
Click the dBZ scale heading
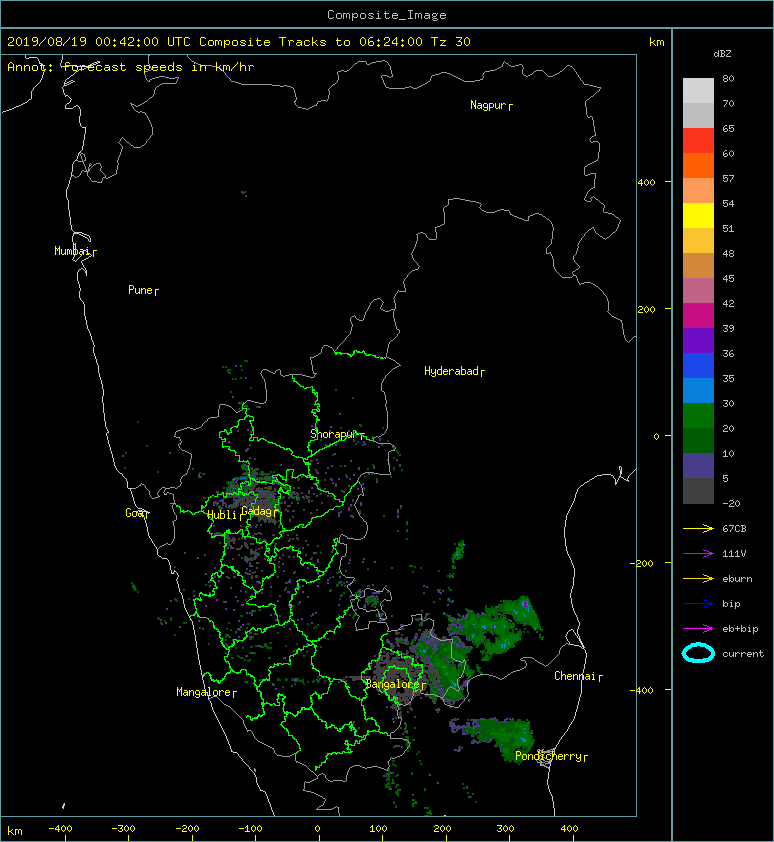tap(722, 54)
